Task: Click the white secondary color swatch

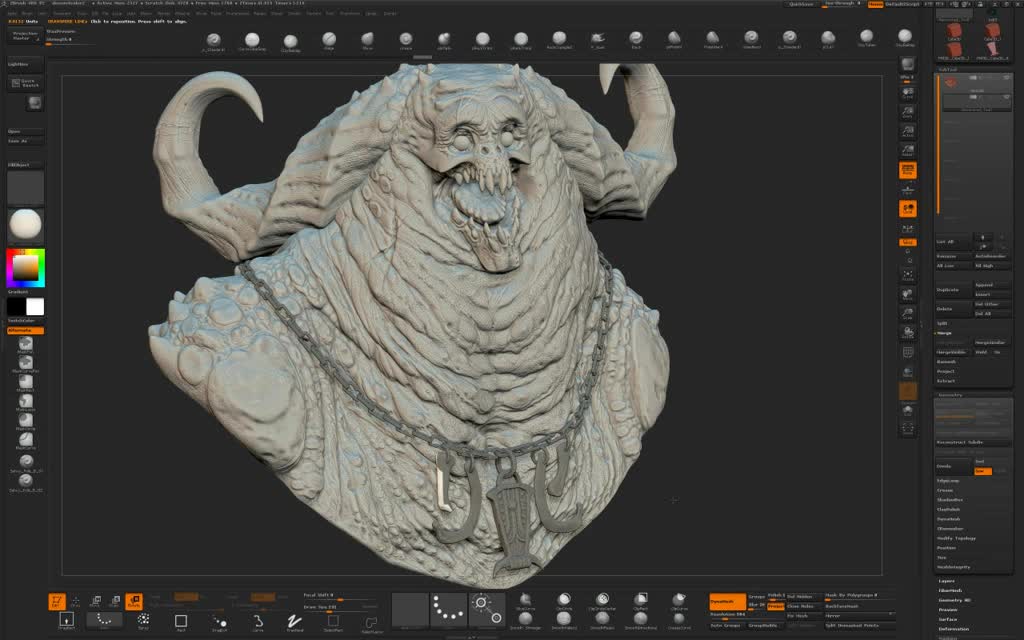Action: (35, 306)
